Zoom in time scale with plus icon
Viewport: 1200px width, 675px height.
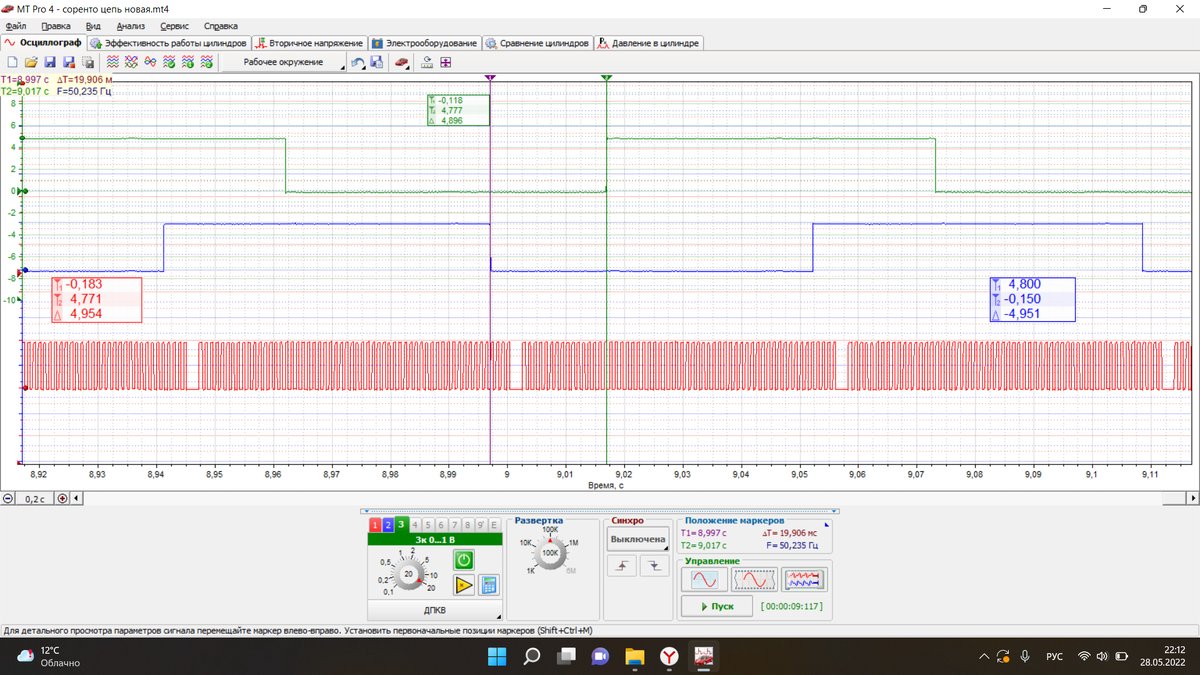(62, 498)
